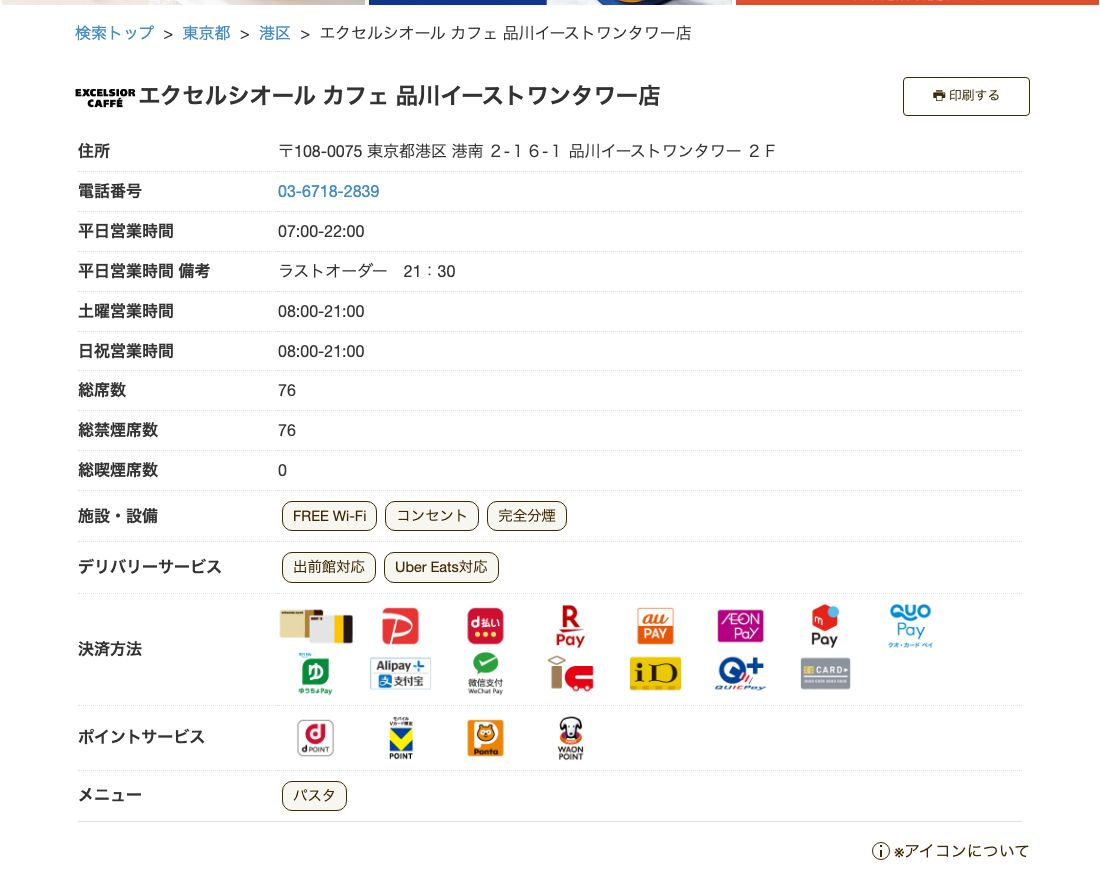Click the transit IC card icon
1100x886 pixels.
pos(570,673)
